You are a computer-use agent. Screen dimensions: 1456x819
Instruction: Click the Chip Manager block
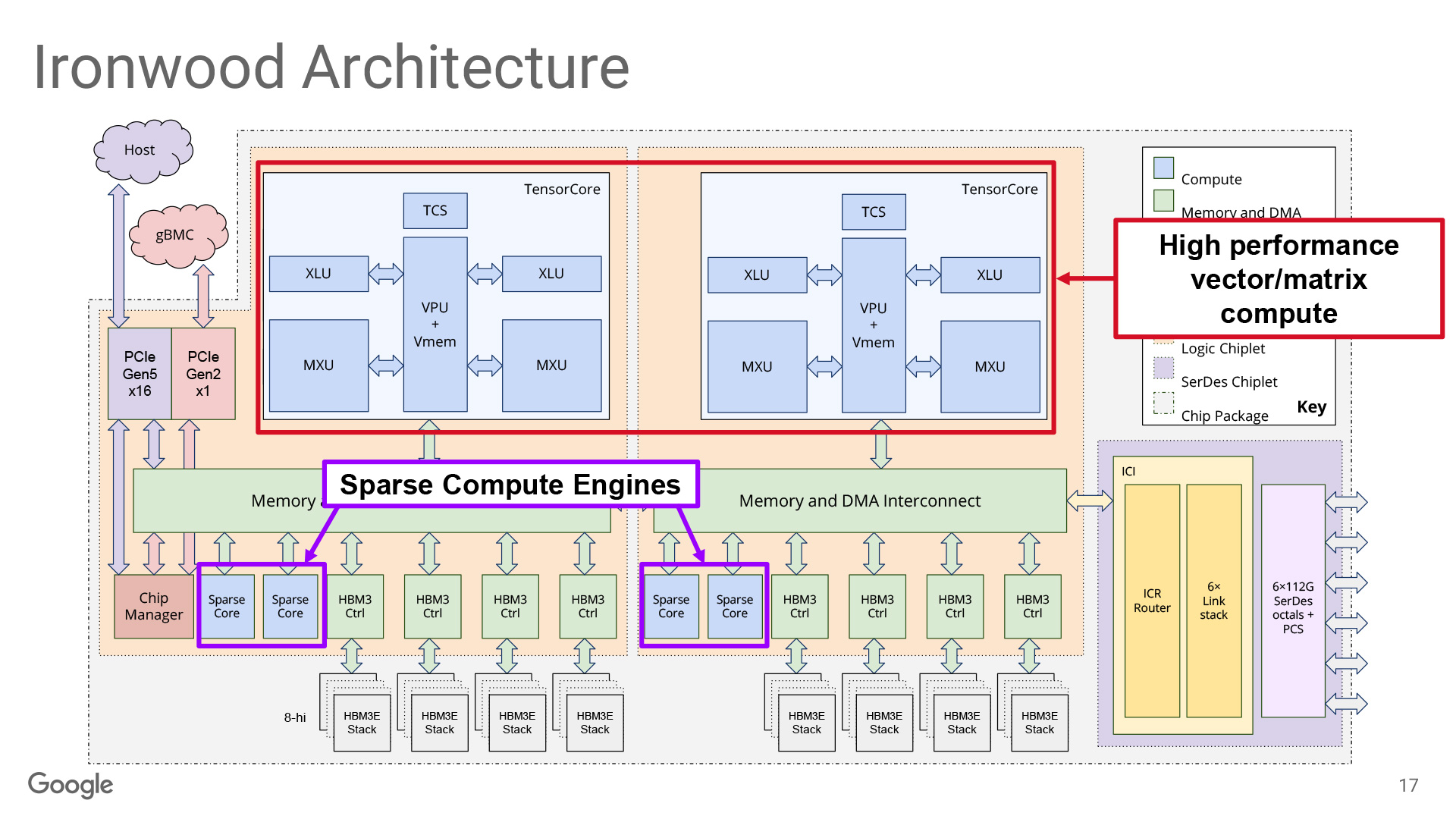click(154, 607)
